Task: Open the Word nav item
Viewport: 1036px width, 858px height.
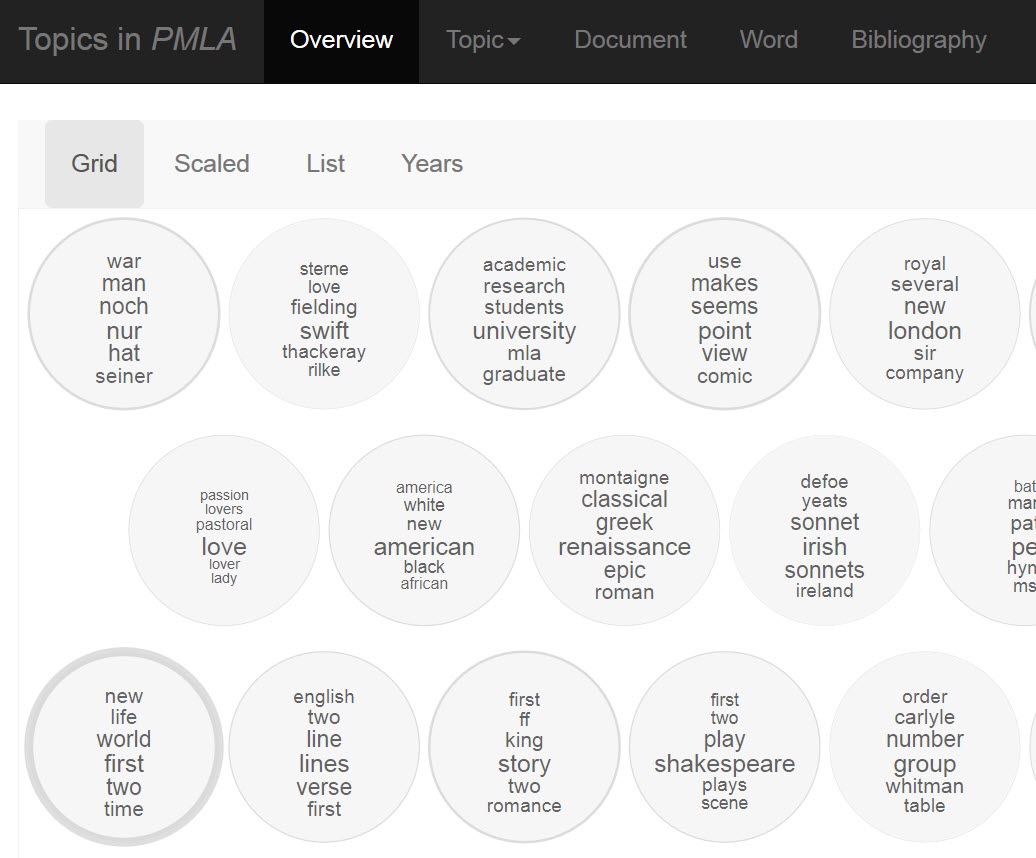Action: click(x=768, y=40)
